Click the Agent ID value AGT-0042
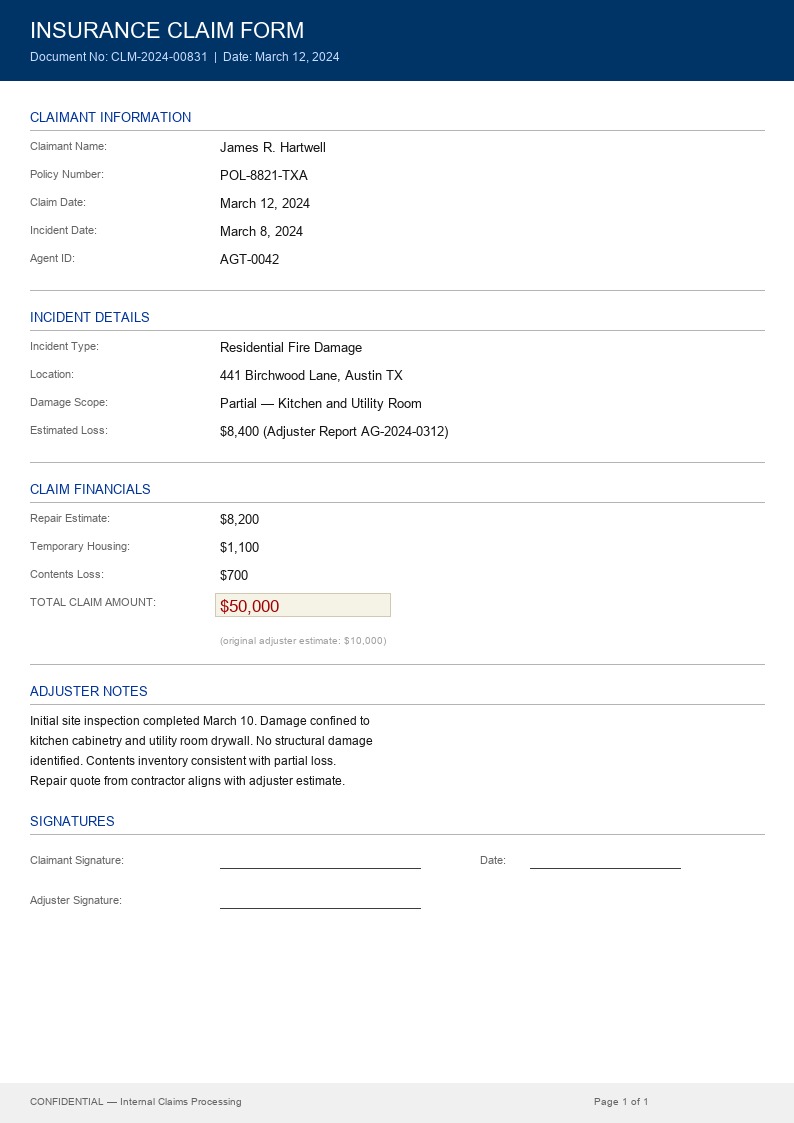The image size is (794, 1123). click(249, 260)
